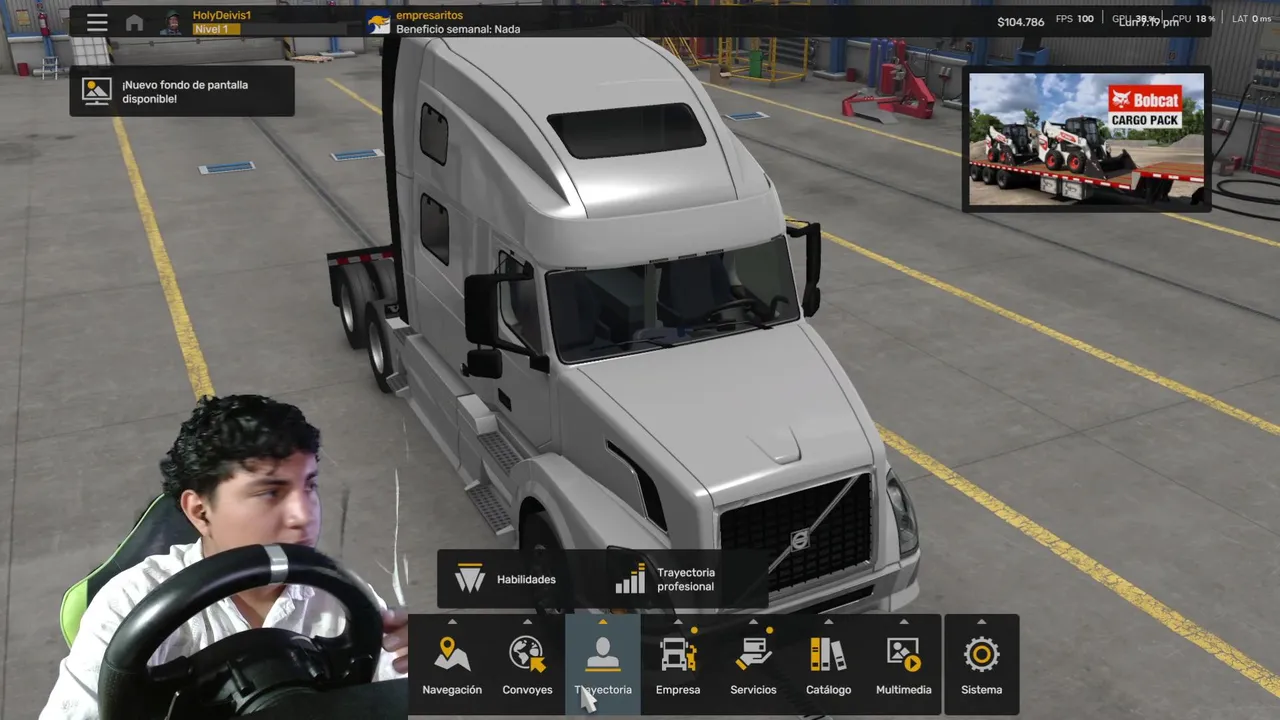Viewport: 1280px width, 720px height.
Task: Expand the arrow above Multimedia
Action: 904,622
